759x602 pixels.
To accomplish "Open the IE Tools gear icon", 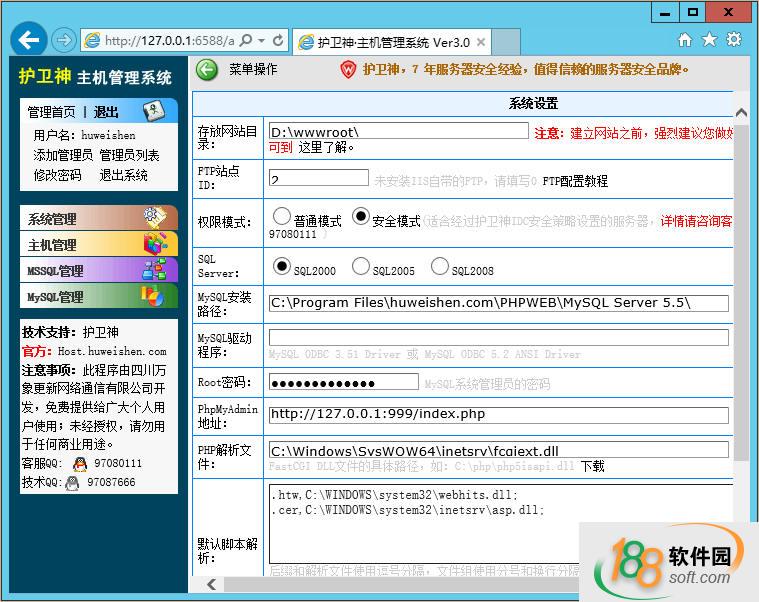I will tap(734, 40).
